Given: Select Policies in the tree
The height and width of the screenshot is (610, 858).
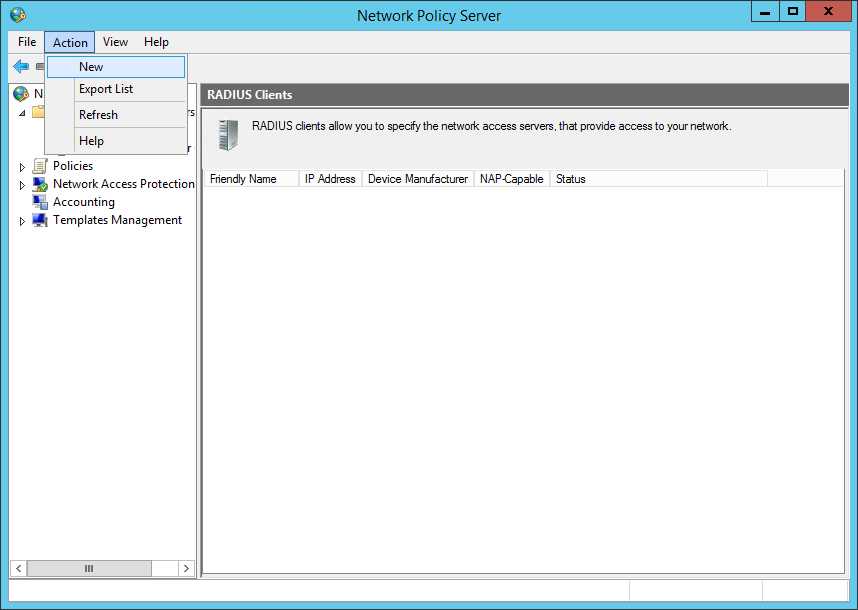Looking at the screenshot, I should (x=73, y=166).
